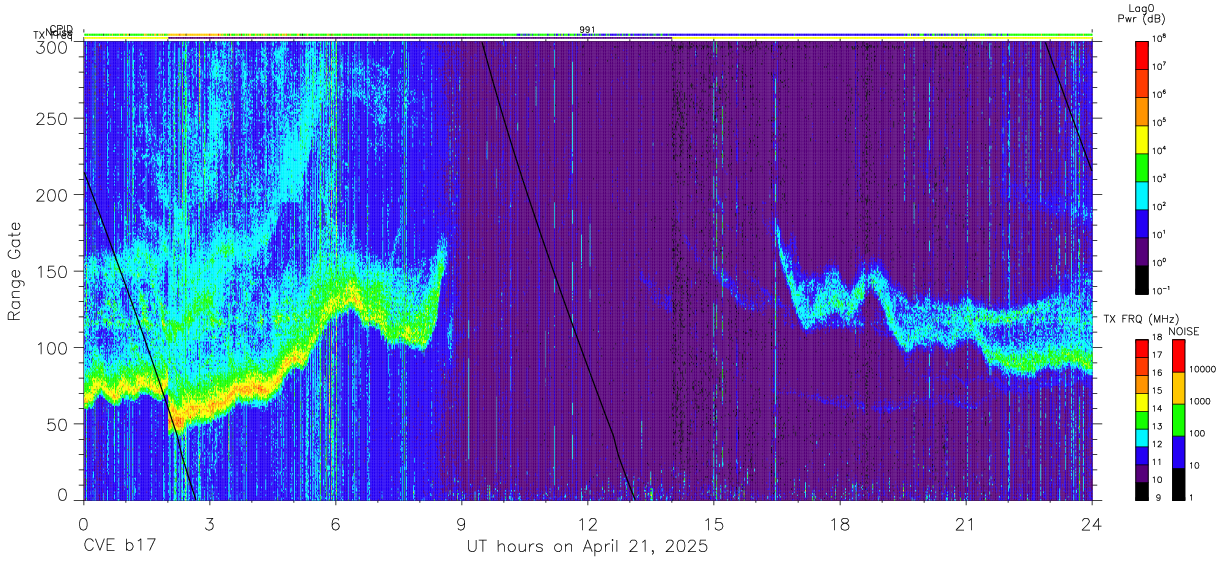Click Range Gate tick label '50'
This screenshot has width=1228, height=567.
pyautogui.click(x=59, y=424)
